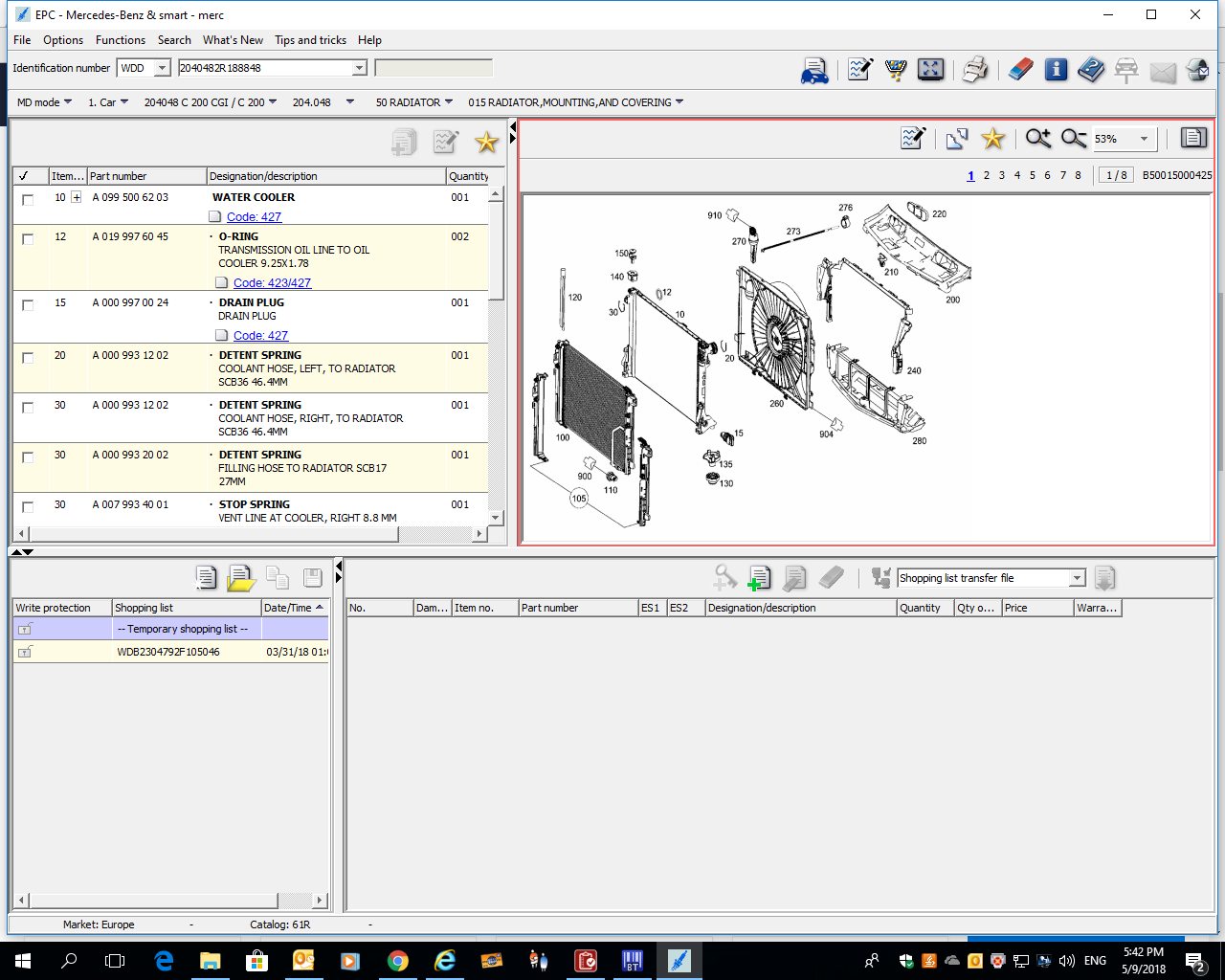The height and width of the screenshot is (980, 1225).
Task: Click the zoom out magnifier above the diagram
Action: point(1073,139)
